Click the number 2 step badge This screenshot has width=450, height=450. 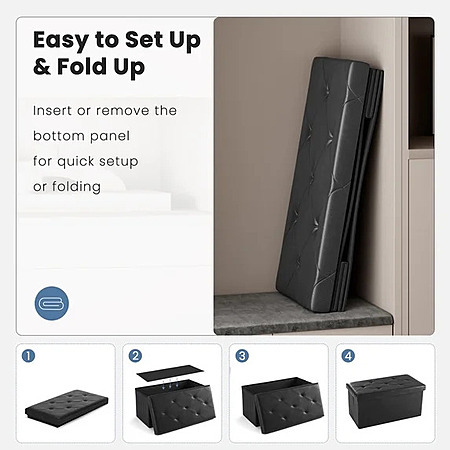[135, 356]
